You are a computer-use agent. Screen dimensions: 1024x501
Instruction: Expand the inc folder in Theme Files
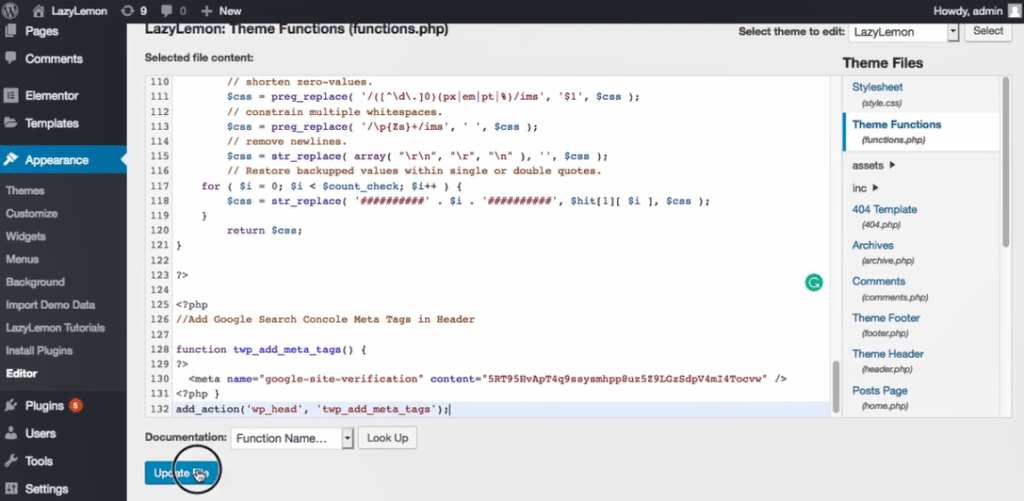(x=865, y=188)
